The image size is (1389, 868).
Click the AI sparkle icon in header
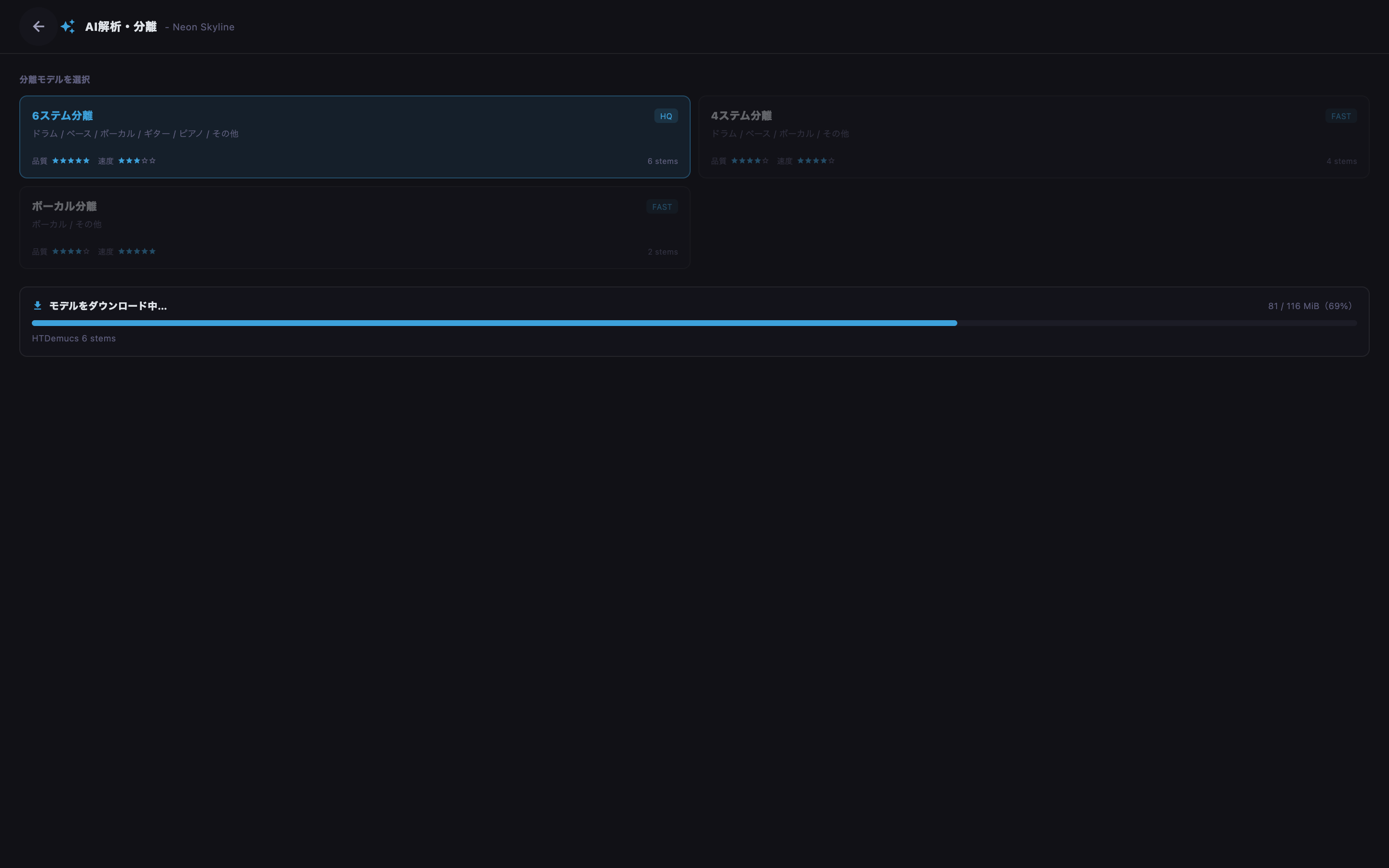click(68, 27)
